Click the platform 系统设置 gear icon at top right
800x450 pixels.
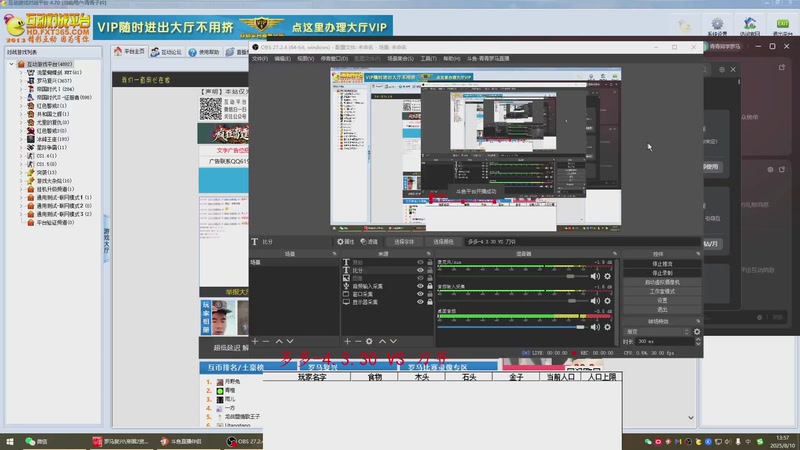click(x=717, y=26)
